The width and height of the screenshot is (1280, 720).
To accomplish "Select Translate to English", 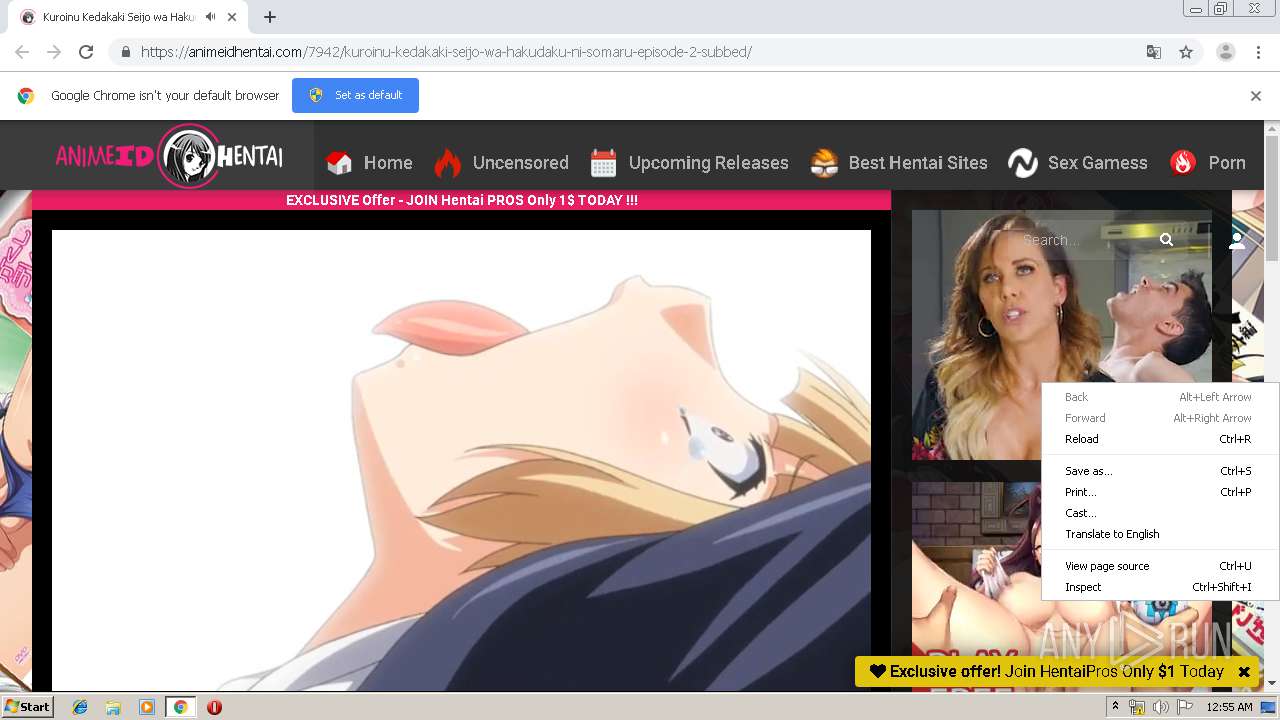I will pyautogui.click(x=1159, y=534).
